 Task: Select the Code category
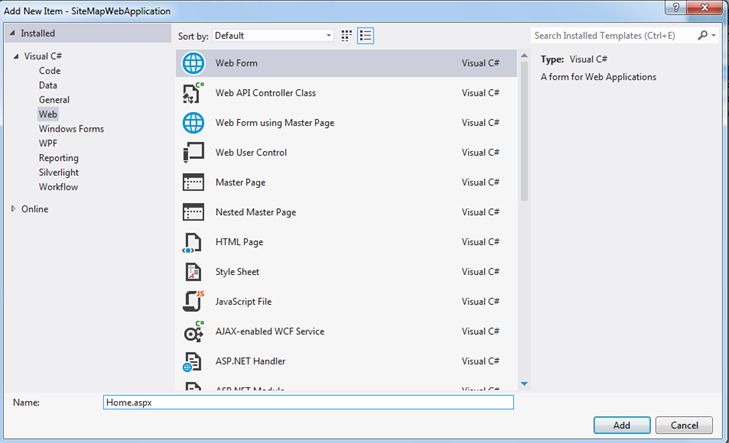pos(49,71)
